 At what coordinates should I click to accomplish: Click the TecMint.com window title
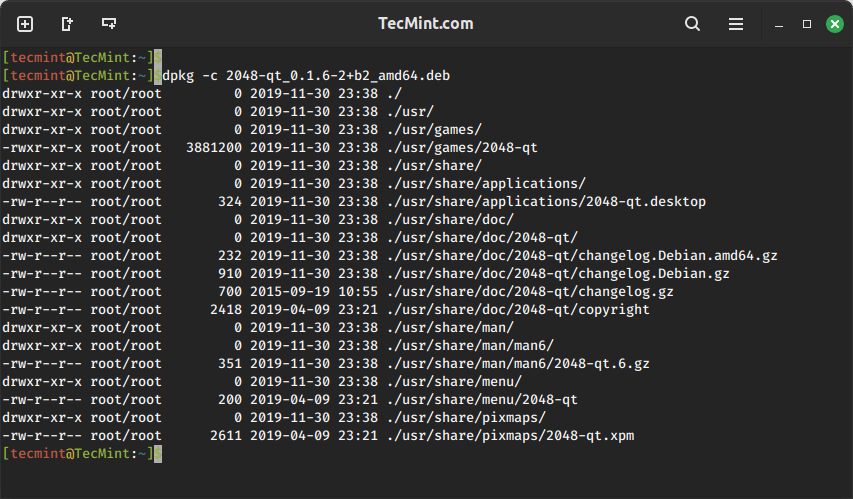426,23
